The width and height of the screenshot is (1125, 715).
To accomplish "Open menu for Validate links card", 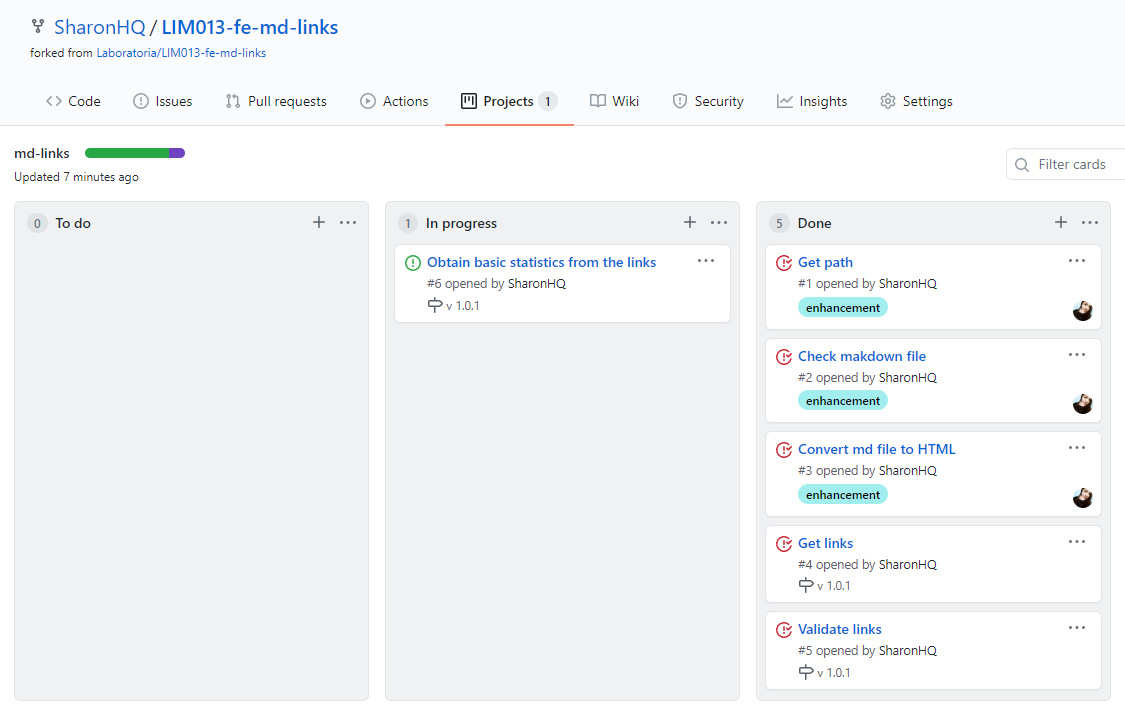I will pos(1077,628).
